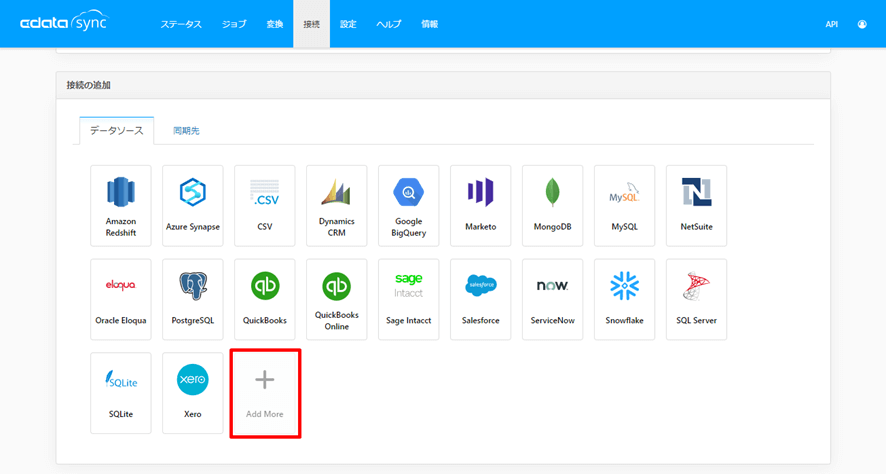Screen dimensions: 886x474
Task: Open the Google BigQuery connector
Action: [x=409, y=206]
